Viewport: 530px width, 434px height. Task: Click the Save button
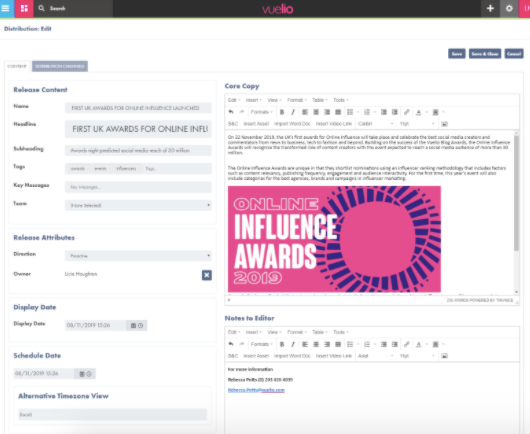457,54
